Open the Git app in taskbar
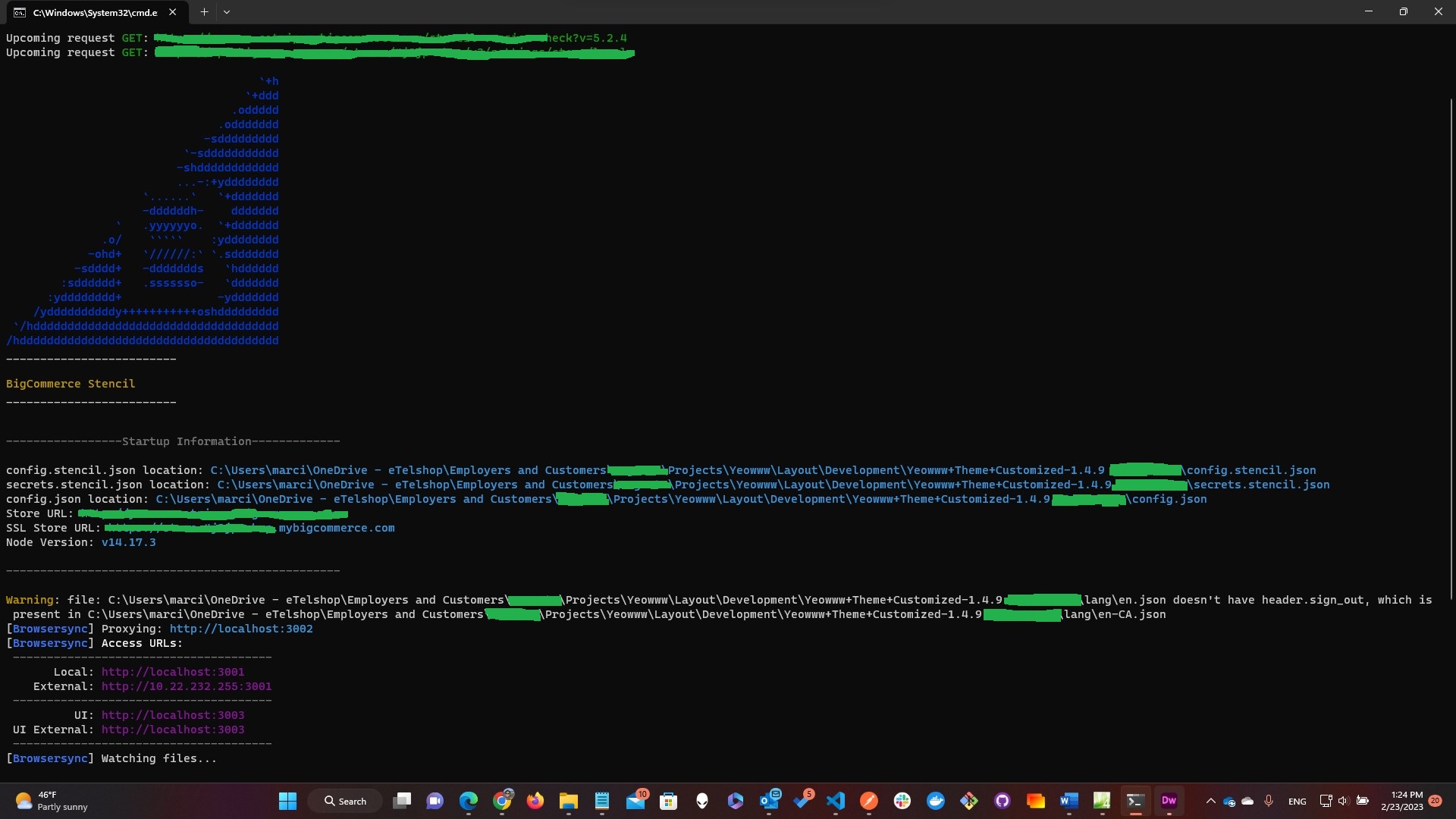The height and width of the screenshot is (819, 1456). click(x=969, y=801)
